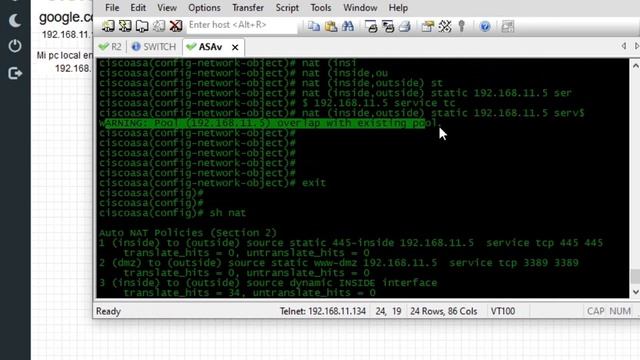The image size is (640, 360).
Task: Click the dynamic INSIDE interface policy line
Action: (x=268, y=283)
